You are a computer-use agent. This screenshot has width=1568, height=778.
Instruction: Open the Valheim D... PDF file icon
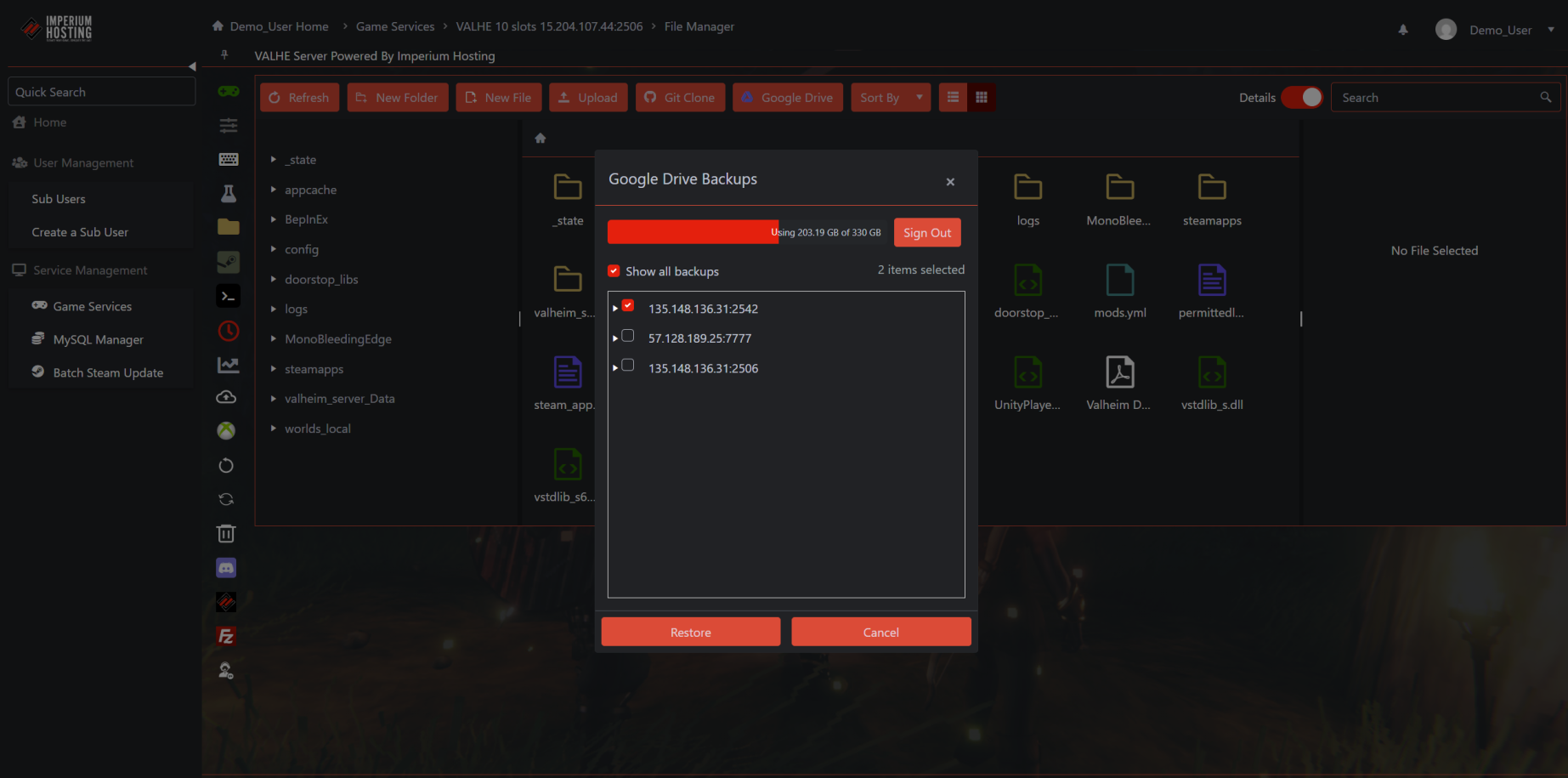point(1119,372)
